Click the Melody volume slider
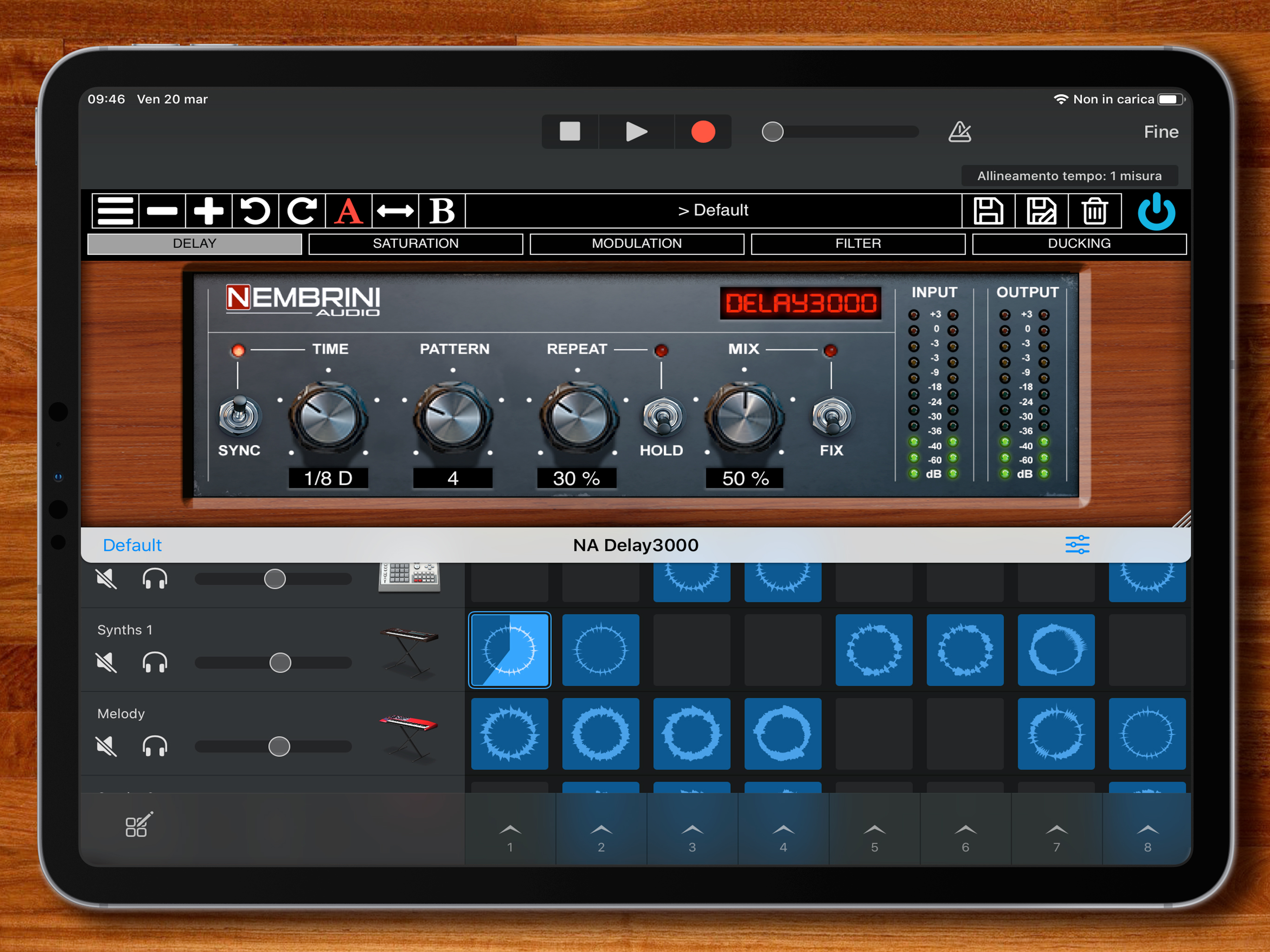The height and width of the screenshot is (952, 1270). [273, 747]
